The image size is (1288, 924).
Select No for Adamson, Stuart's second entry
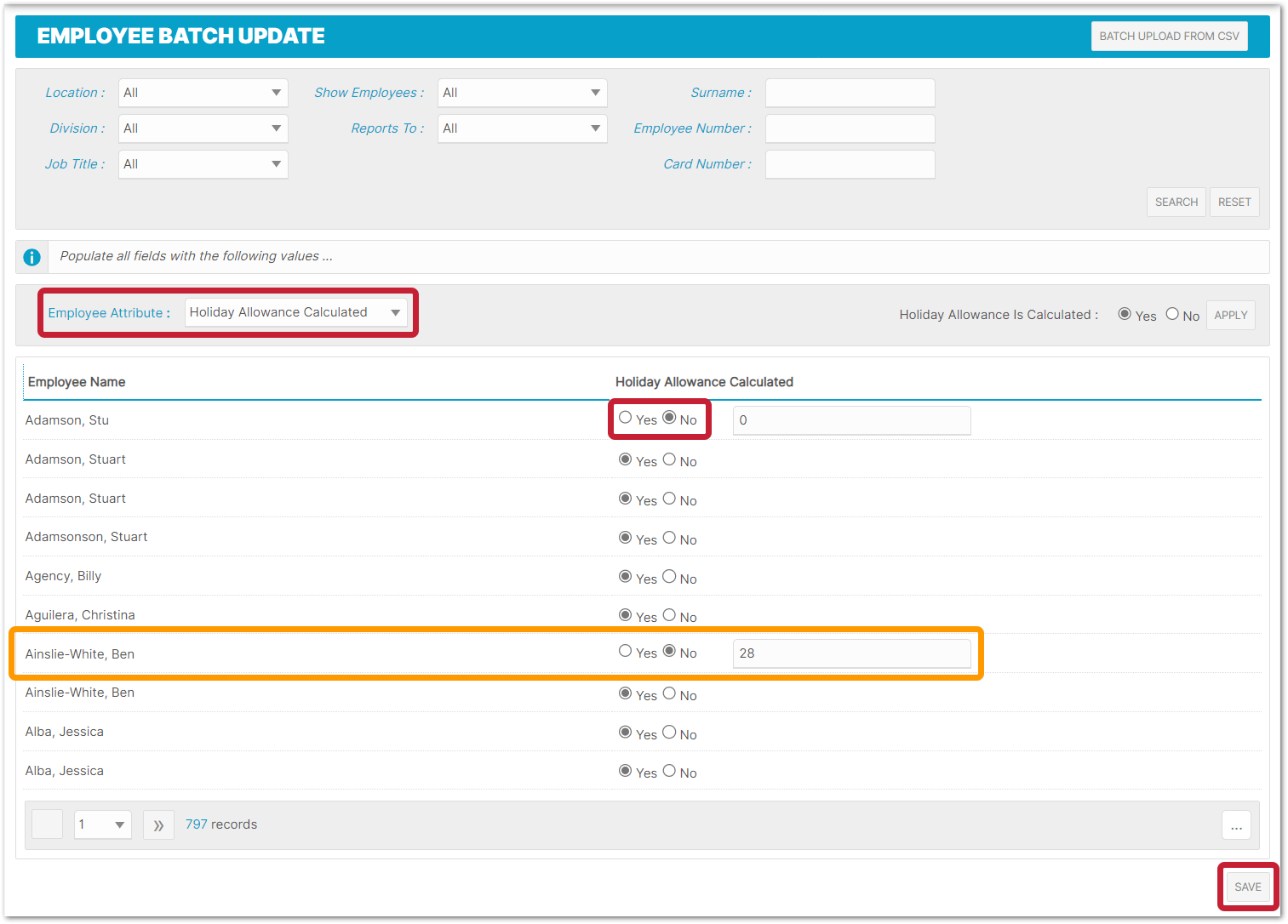669,499
